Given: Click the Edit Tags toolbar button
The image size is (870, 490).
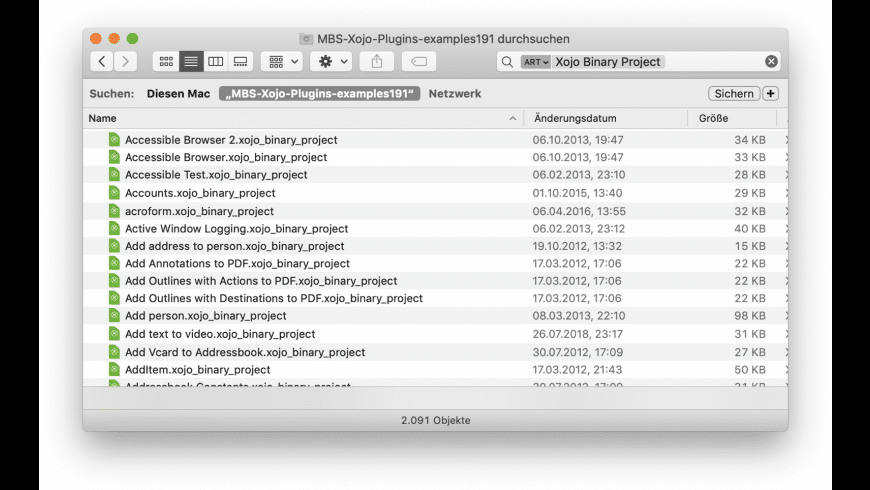Looking at the screenshot, I should pyautogui.click(x=419, y=62).
